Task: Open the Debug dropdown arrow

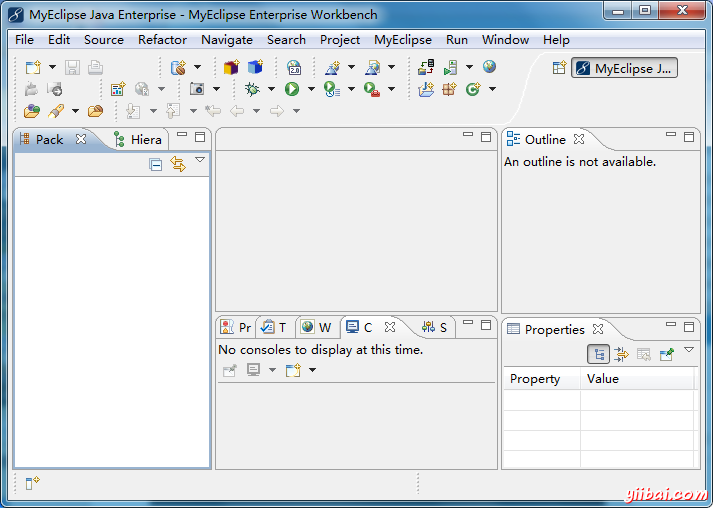Action: click(271, 89)
